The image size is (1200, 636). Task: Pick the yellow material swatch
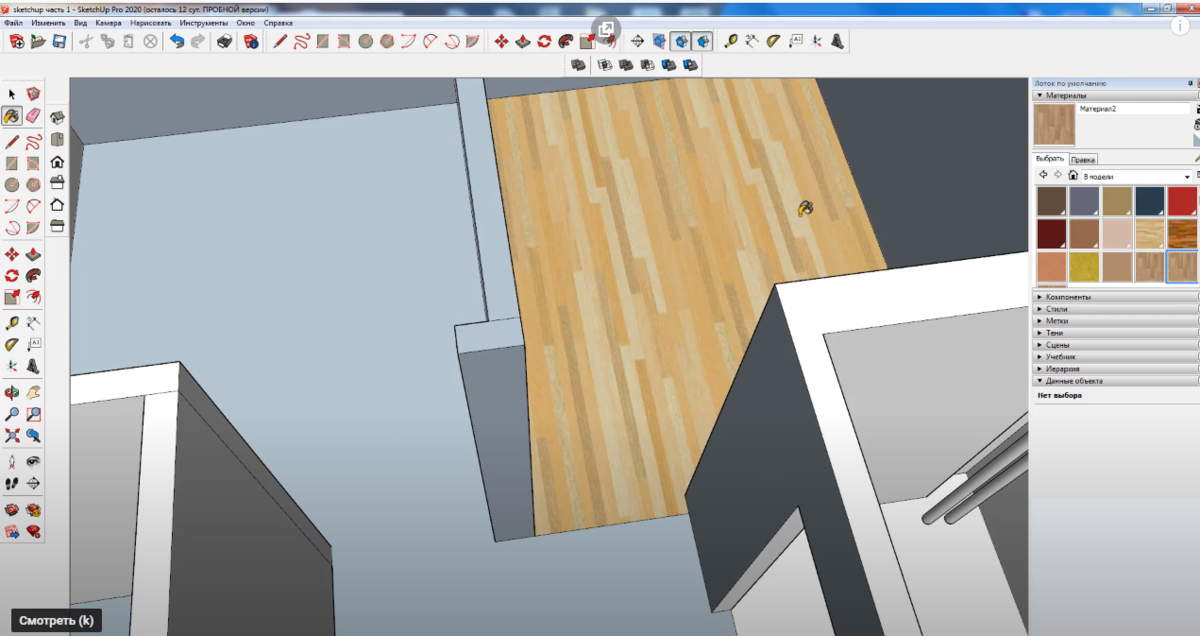pyautogui.click(x=1084, y=267)
